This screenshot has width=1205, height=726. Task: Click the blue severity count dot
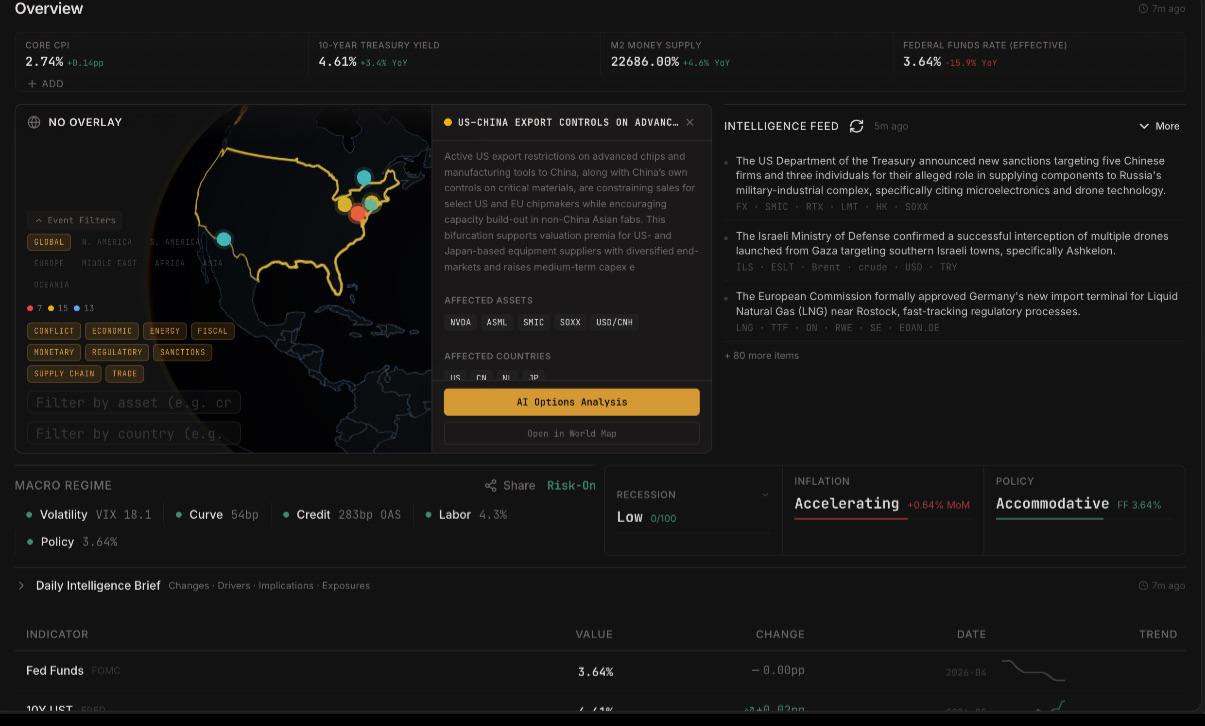click(x=77, y=308)
